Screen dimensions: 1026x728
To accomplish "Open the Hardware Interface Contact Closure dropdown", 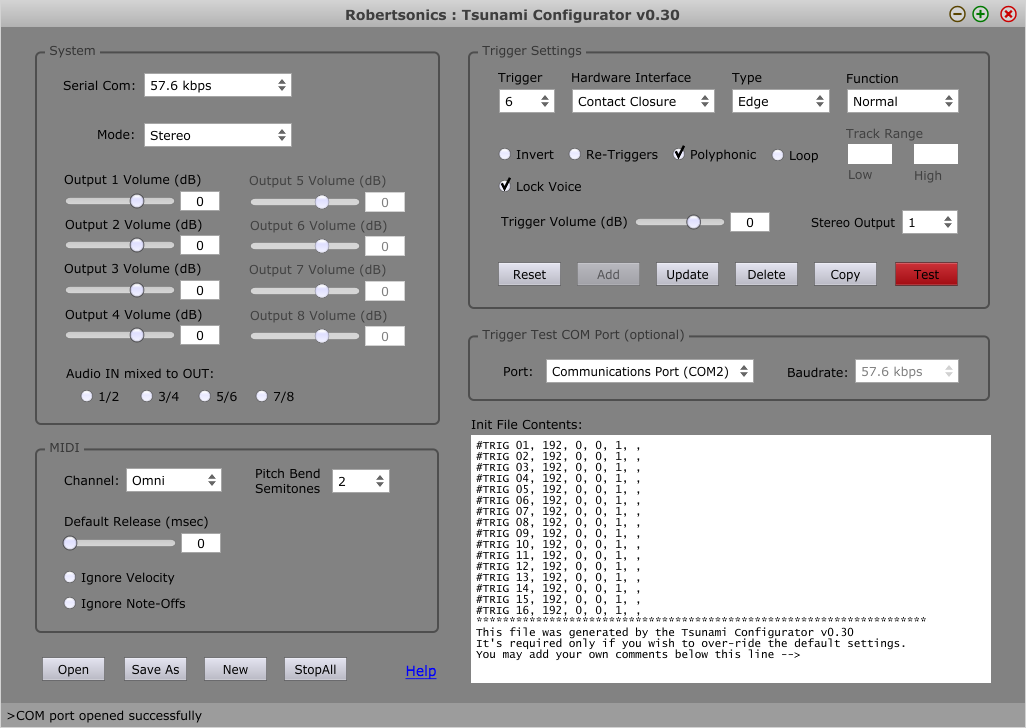I will point(643,101).
